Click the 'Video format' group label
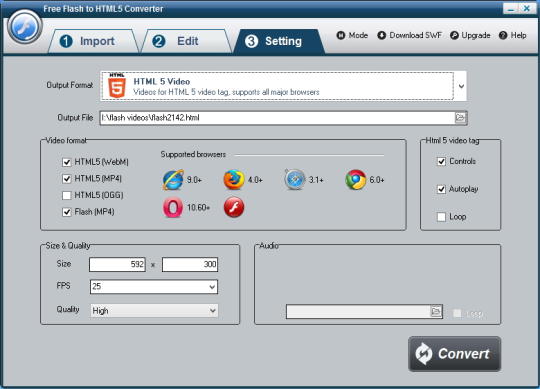The height and width of the screenshot is (389, 540). [66, 140]
